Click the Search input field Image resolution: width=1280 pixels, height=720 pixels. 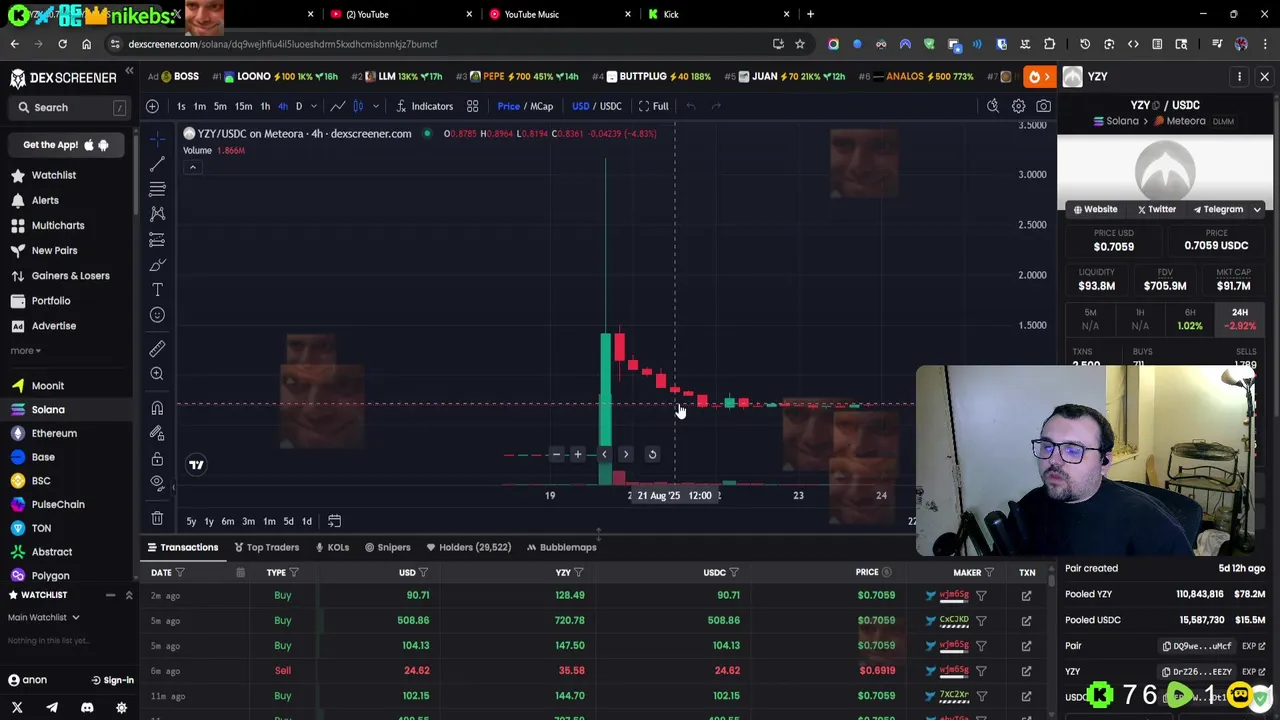(70, 107)
